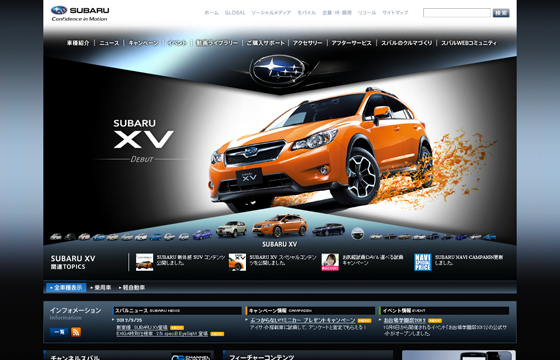Open the woman photo test-drive campaign thumbnail
The width and height of the screenshot is (560, 360).
pyautogui.click(x=330, y=262)
